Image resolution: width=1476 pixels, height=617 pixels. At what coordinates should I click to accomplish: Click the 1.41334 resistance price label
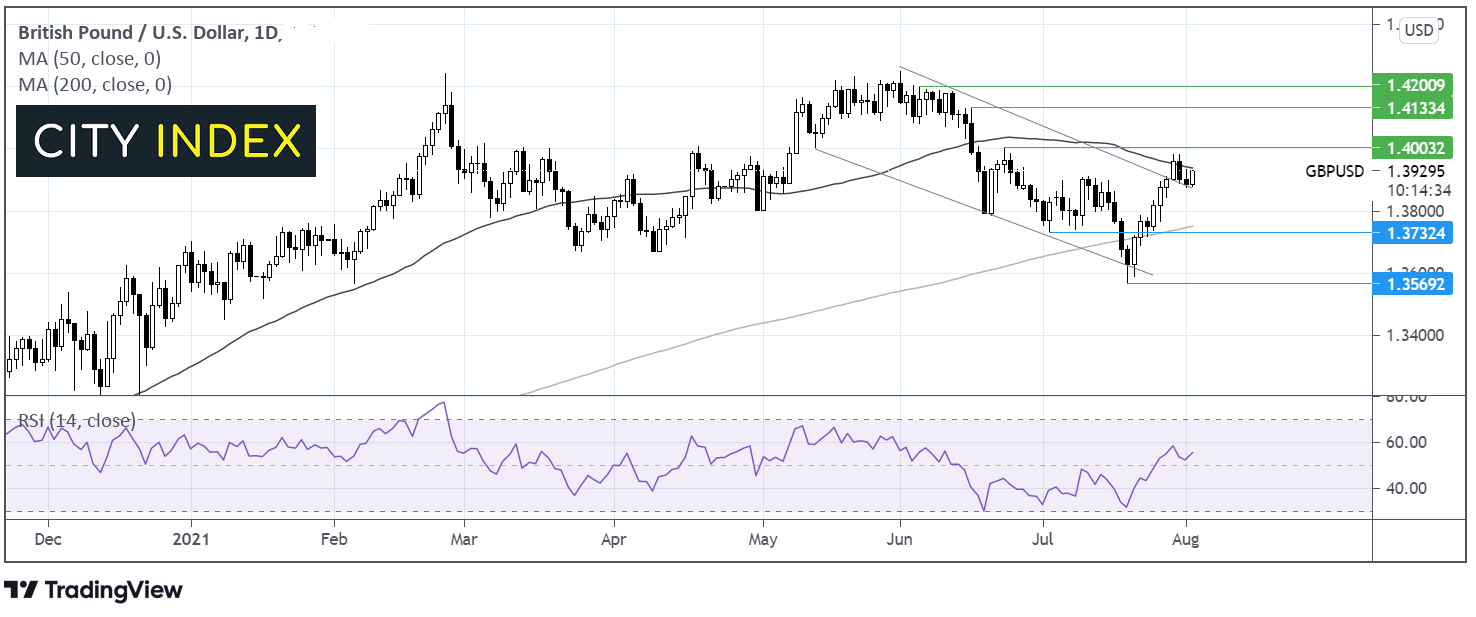pyautogui.click(x=1413, y=106)
